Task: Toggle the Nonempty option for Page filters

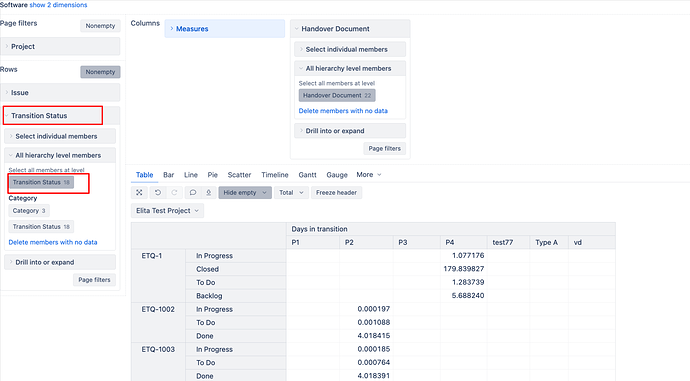Action: (100, 26)
